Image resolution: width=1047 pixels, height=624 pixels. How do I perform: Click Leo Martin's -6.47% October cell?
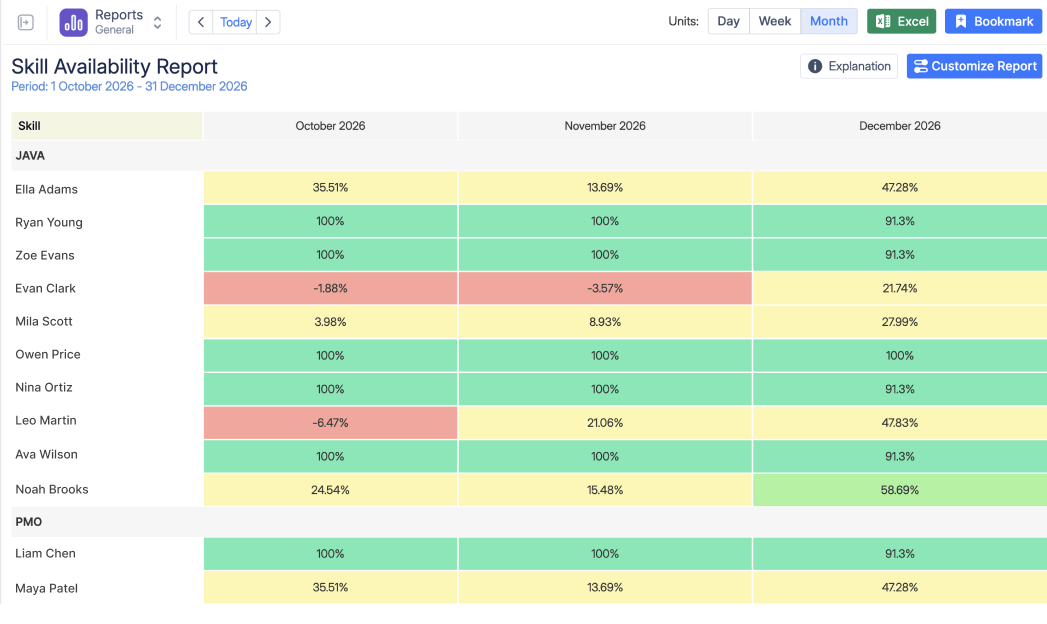click(331, 422)
